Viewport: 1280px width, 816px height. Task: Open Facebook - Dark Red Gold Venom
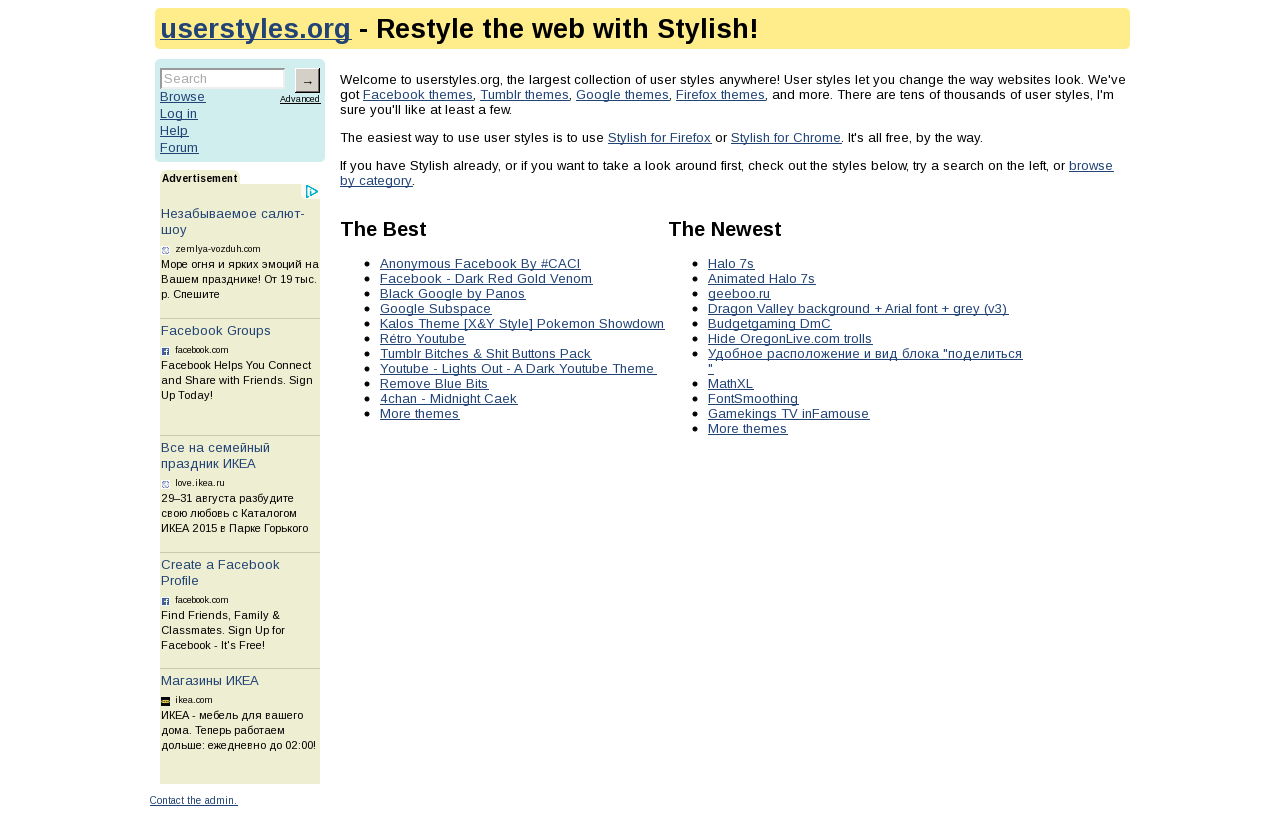tap(486, 279)
